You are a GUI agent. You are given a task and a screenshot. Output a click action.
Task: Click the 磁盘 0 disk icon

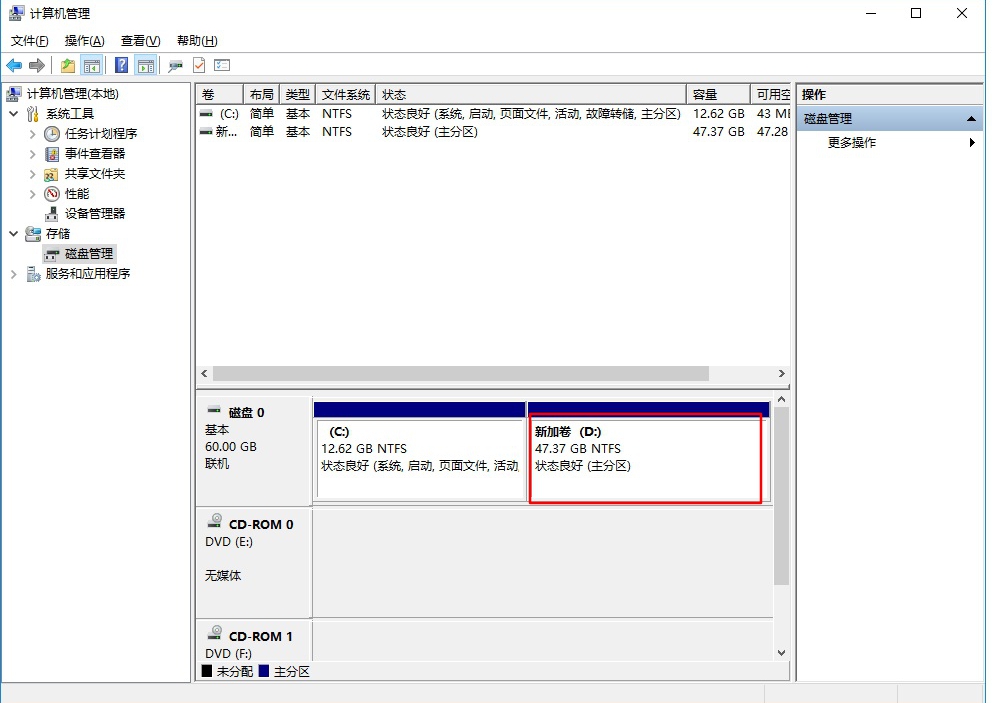[x=214, y=410]
